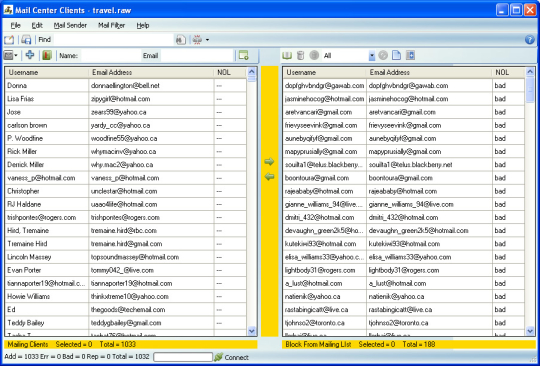540x366 pixels.
Task: Click the Mail Center app icon in title bar
Action: (x=8, y=10)
